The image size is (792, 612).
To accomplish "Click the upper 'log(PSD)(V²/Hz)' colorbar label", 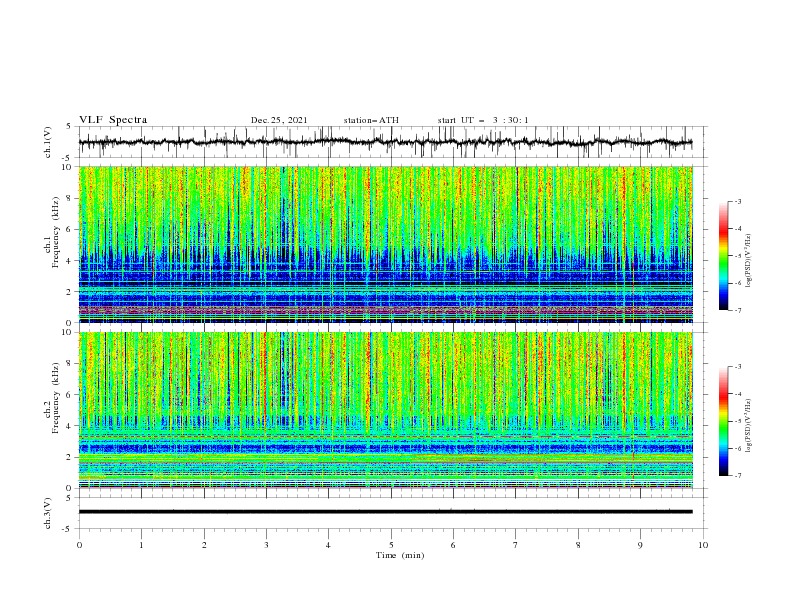I will coord(748,261).
